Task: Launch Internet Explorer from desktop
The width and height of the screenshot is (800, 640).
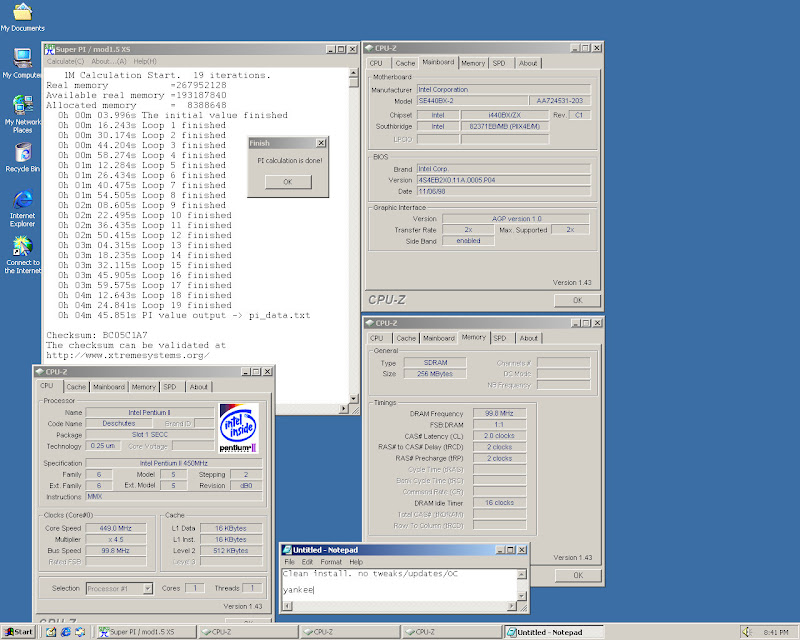Action: point(21,200)
